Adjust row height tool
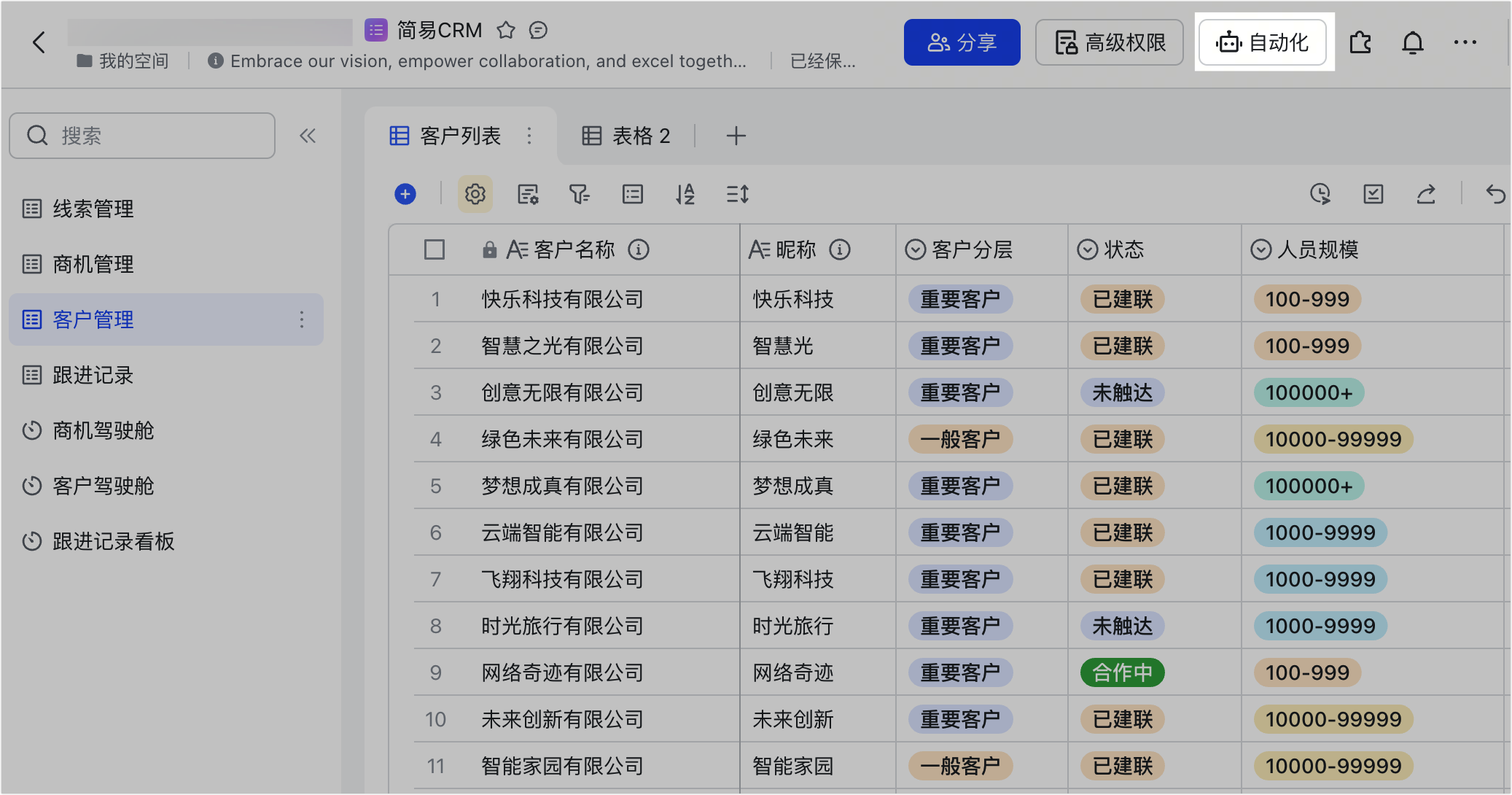Viewport: 1512px width, 795px height. coord(738,194)
